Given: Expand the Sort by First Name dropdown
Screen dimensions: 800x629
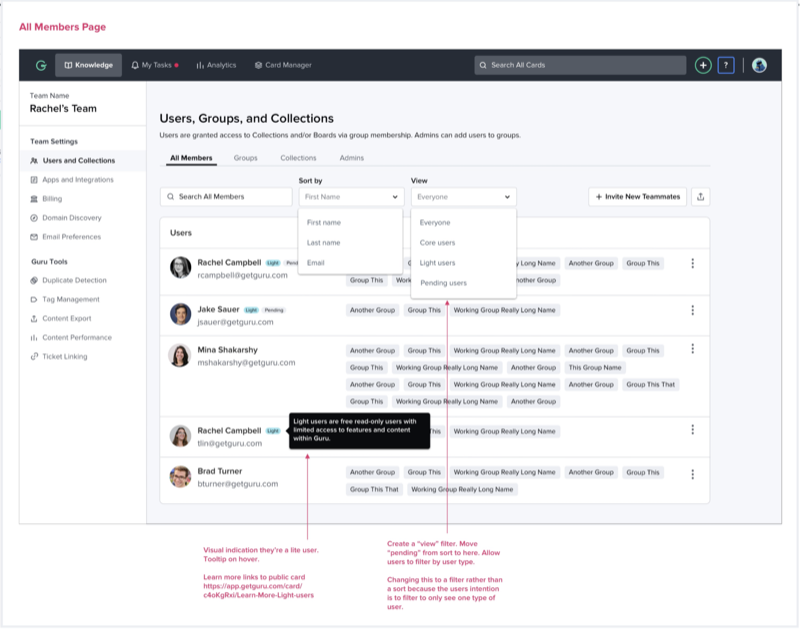Looking at the screenshot, I should (x=351, y=197).
